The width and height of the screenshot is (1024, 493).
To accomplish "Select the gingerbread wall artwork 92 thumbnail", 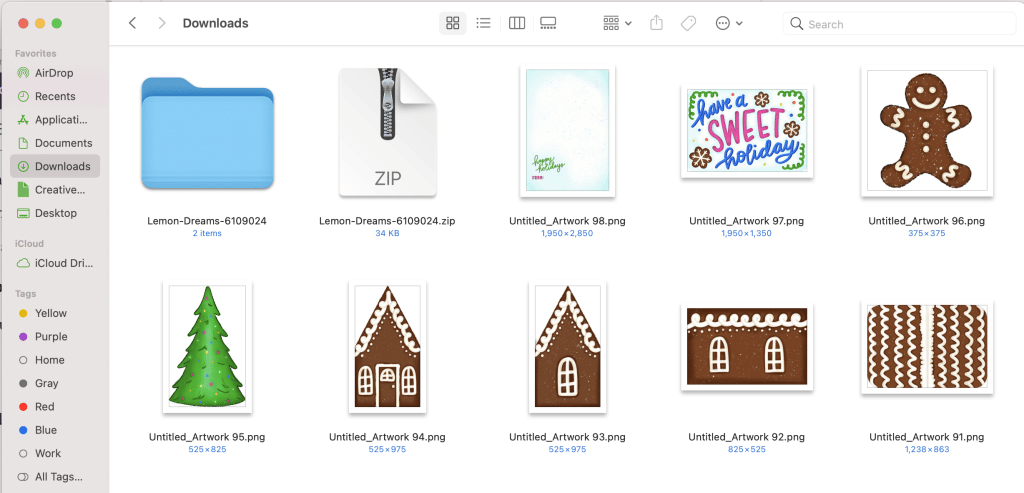I will (746, 347).
